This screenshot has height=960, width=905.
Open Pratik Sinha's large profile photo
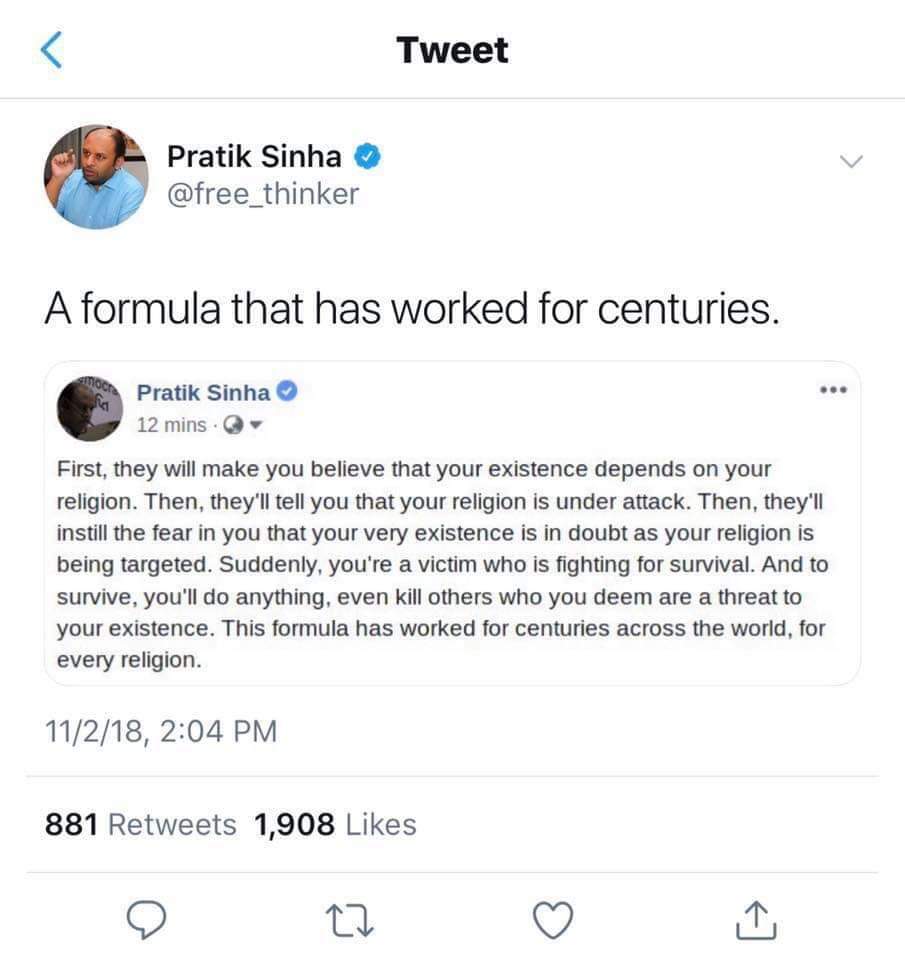click(x=96, y=177)
